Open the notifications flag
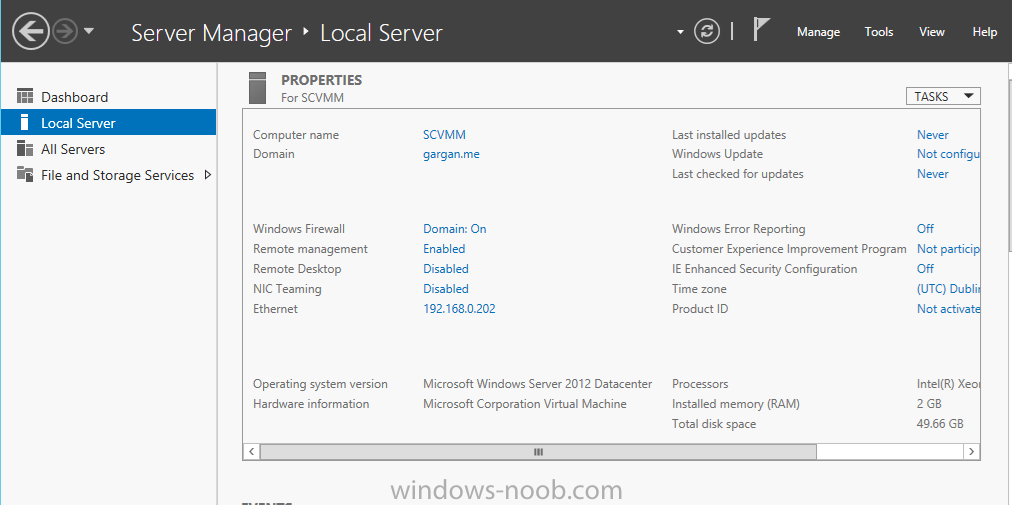This screenshot has height=505, width=1012. tap(762, 30)
